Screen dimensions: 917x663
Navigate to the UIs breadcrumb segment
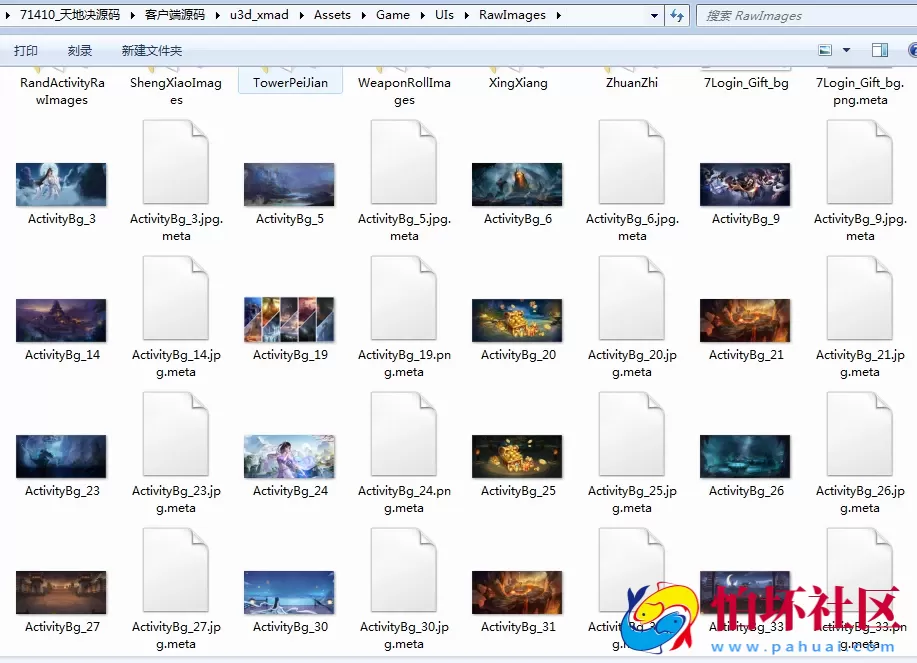pyautogui.click(x=444, y=15)
